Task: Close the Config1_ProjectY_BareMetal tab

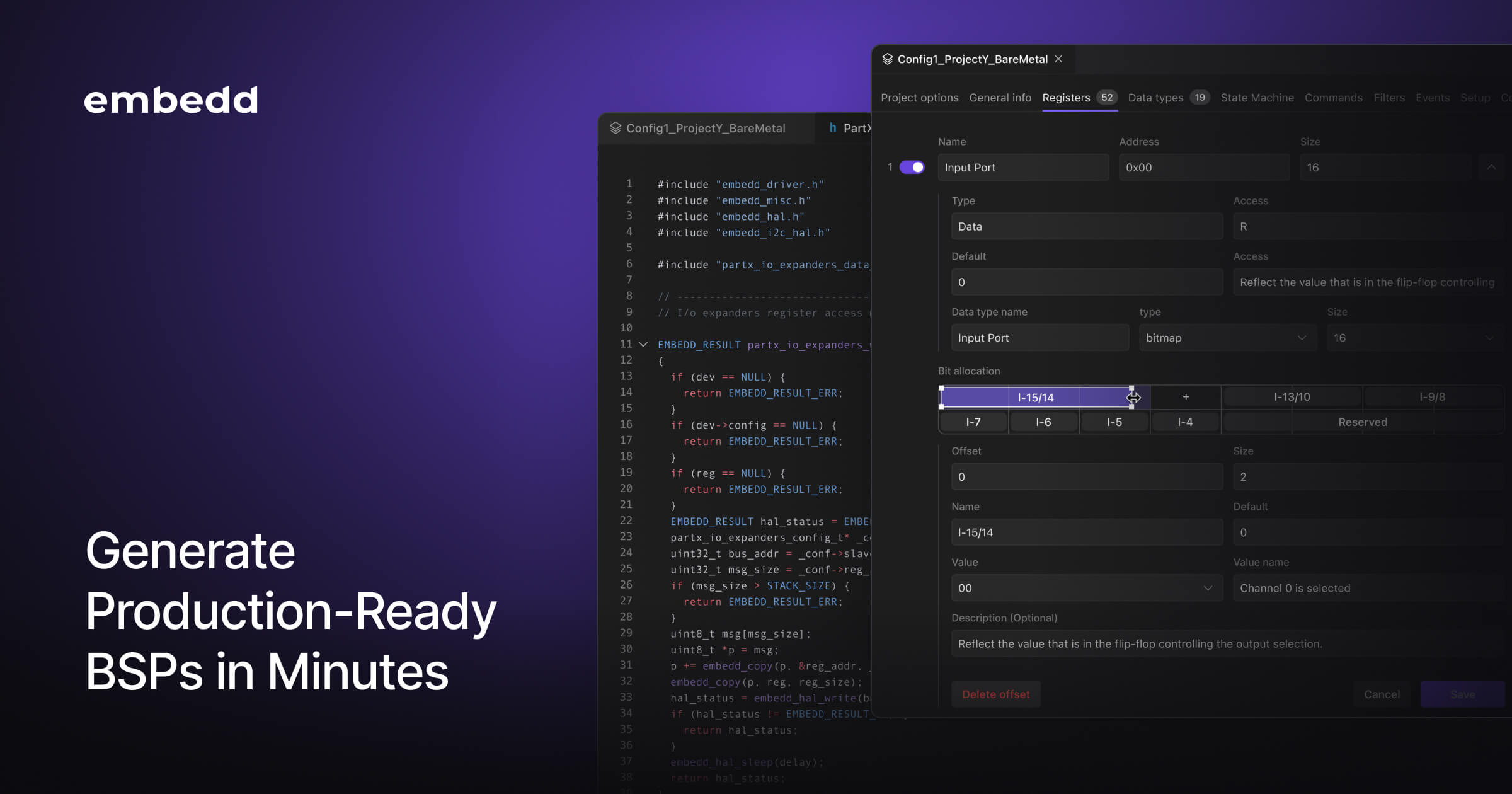Action: click(x=1058, y=59)
